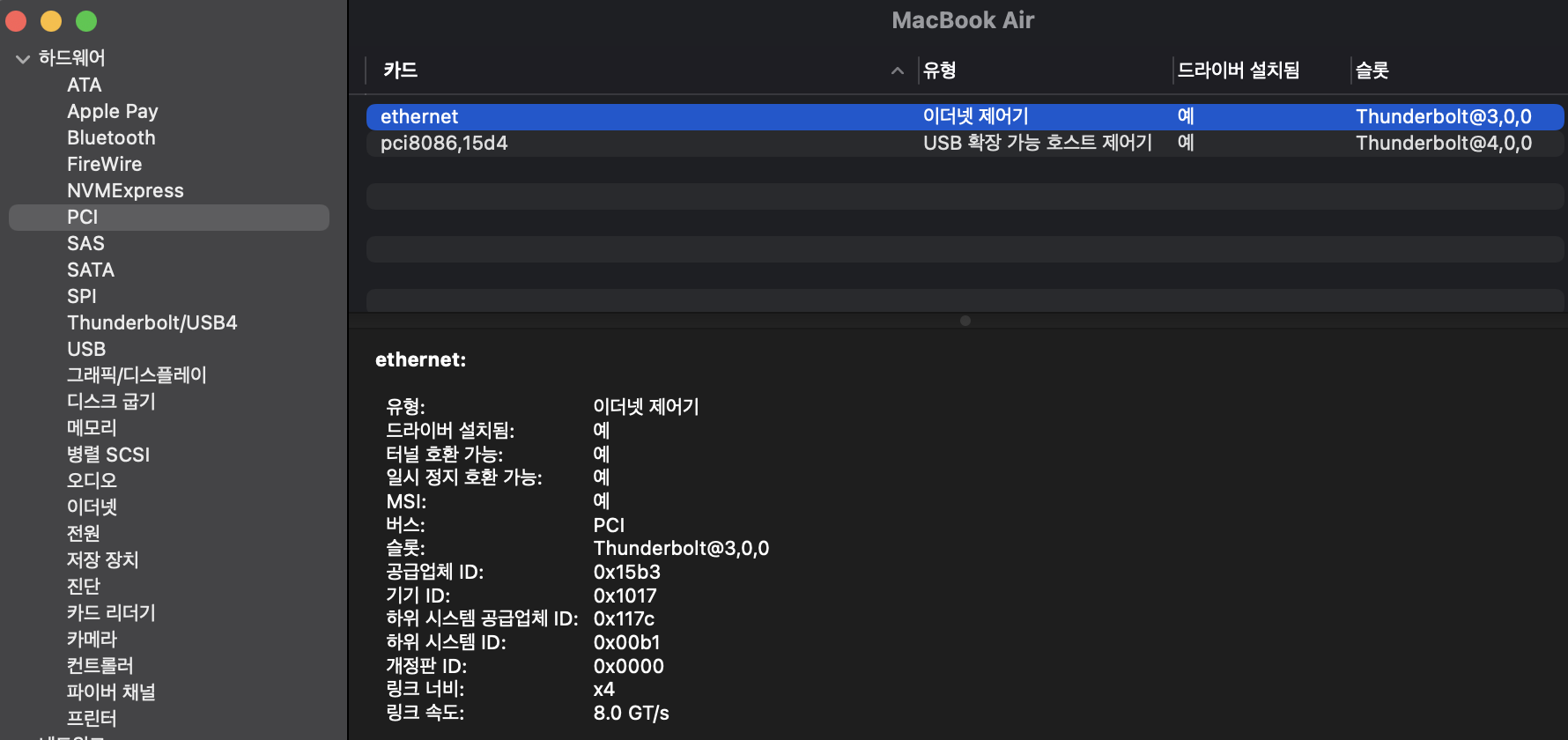1568x740 pixels.
Task: Open 파이버 채널 sidebar item
Action: tap(111, 692)
